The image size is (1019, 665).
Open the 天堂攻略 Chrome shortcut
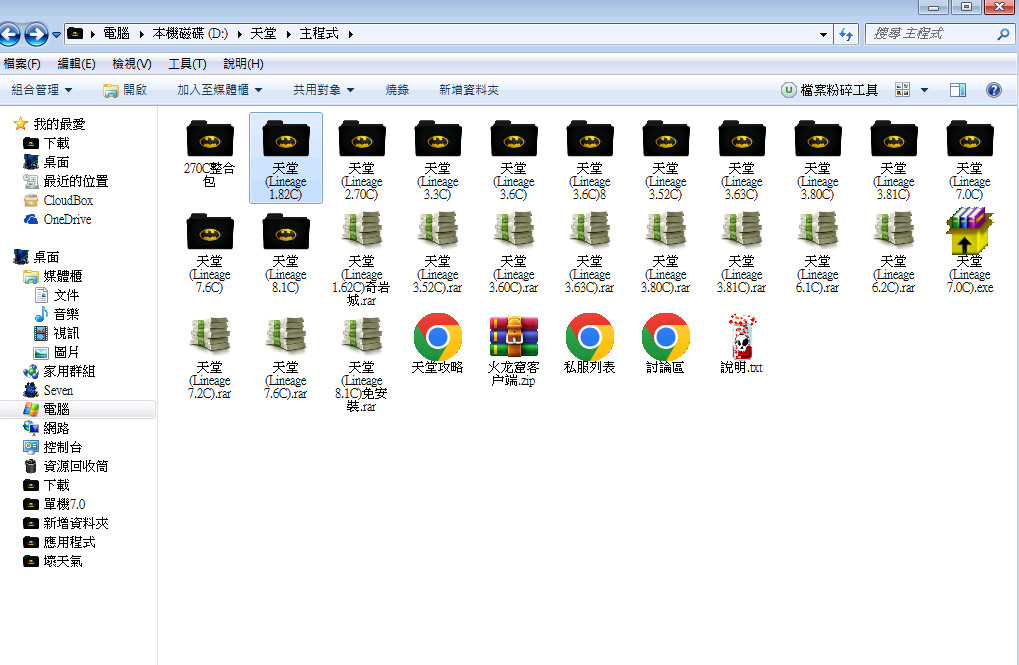[x=437, y=345]
